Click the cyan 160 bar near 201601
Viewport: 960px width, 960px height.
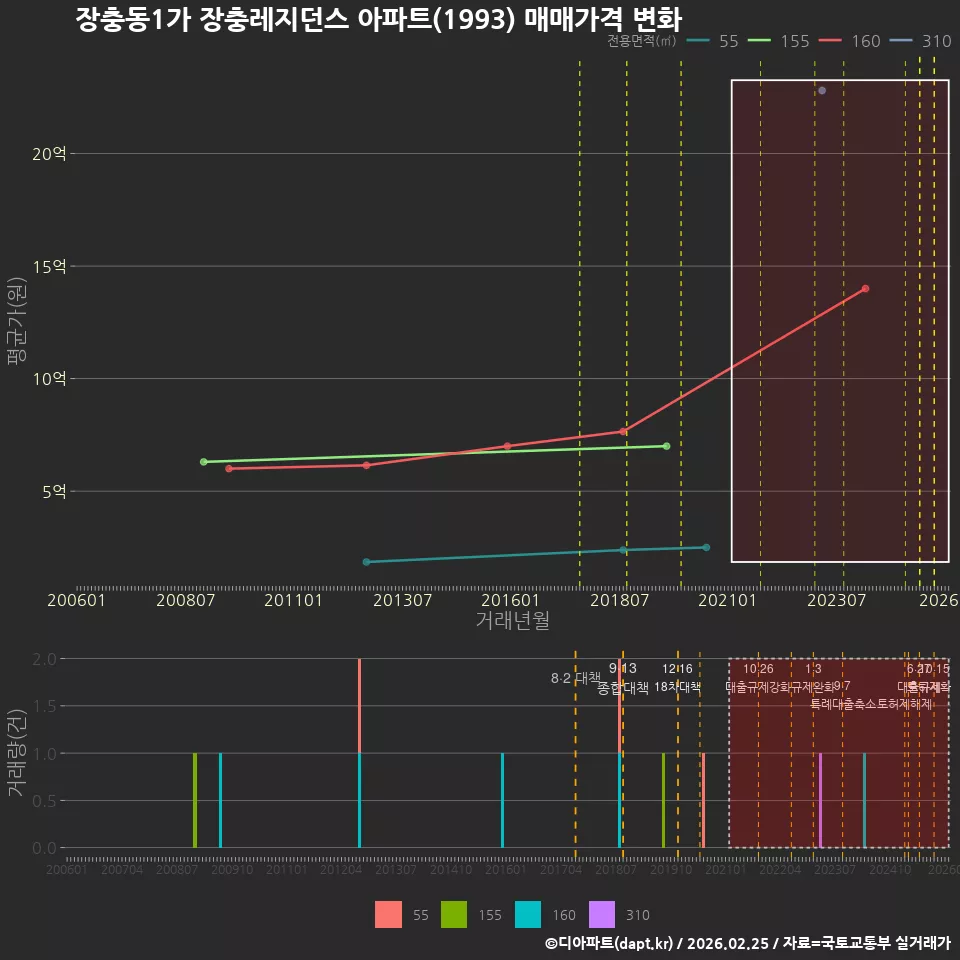click(x=502, y=800)
